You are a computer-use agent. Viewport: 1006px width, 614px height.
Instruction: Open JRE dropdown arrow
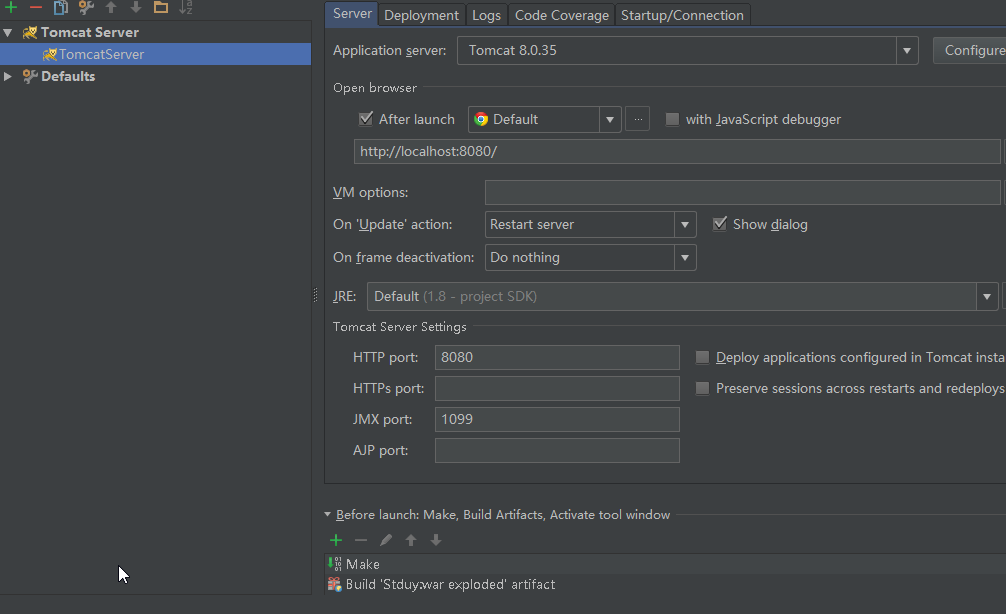(x=987, y=296)
